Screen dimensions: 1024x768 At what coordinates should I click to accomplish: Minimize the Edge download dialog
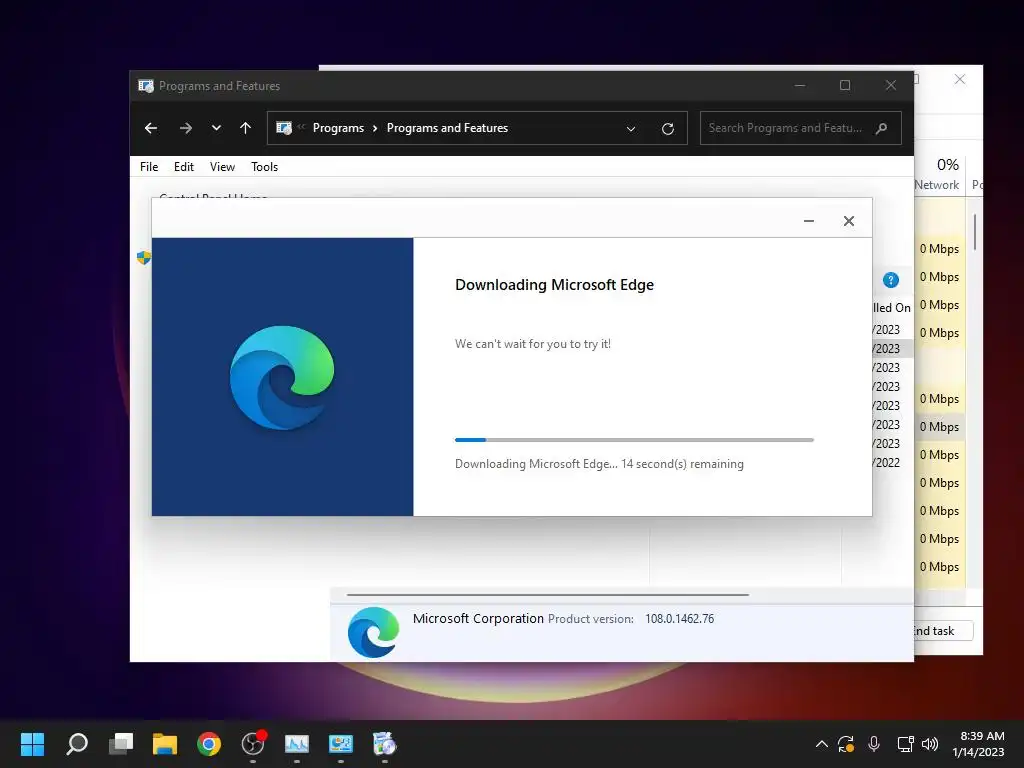[x=808, y=221]
